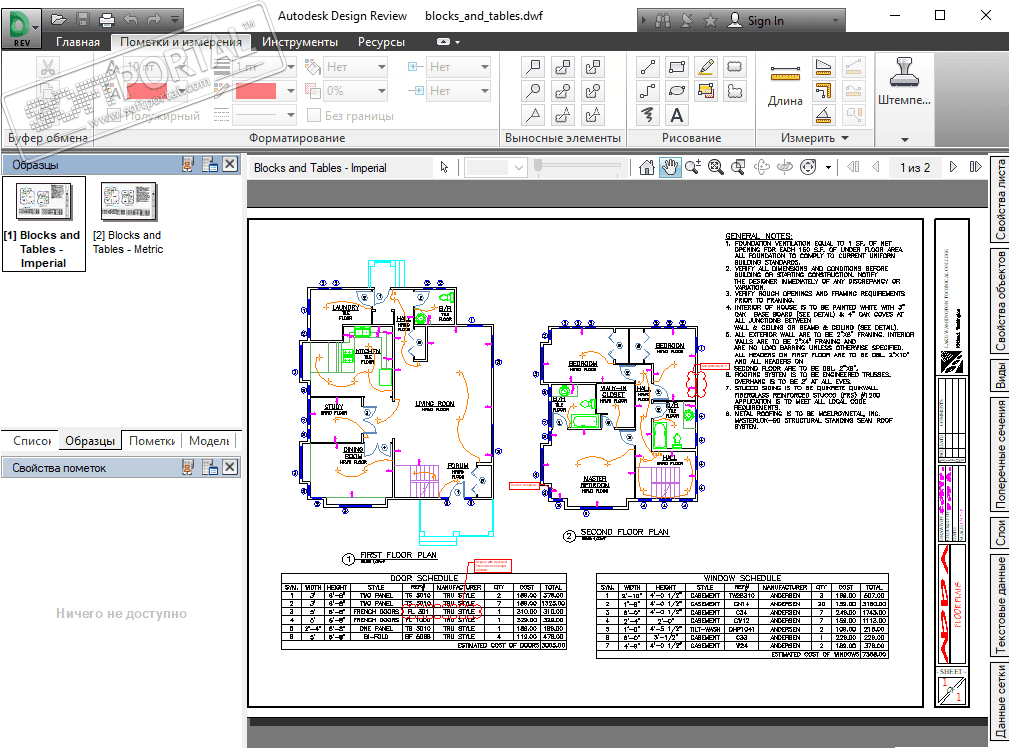
Task: Toggle the Без границы checkbox
Action: coord(314,115)
